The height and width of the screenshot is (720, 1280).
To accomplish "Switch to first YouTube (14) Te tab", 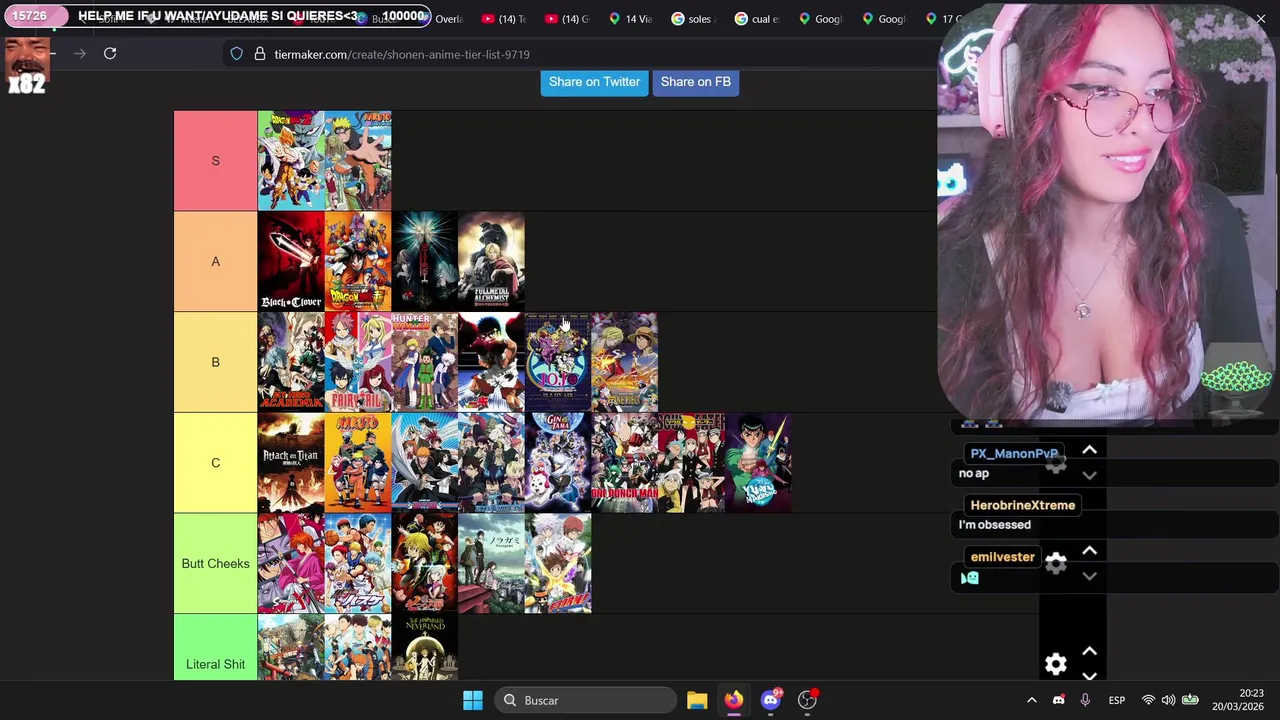I will [504, 19].
